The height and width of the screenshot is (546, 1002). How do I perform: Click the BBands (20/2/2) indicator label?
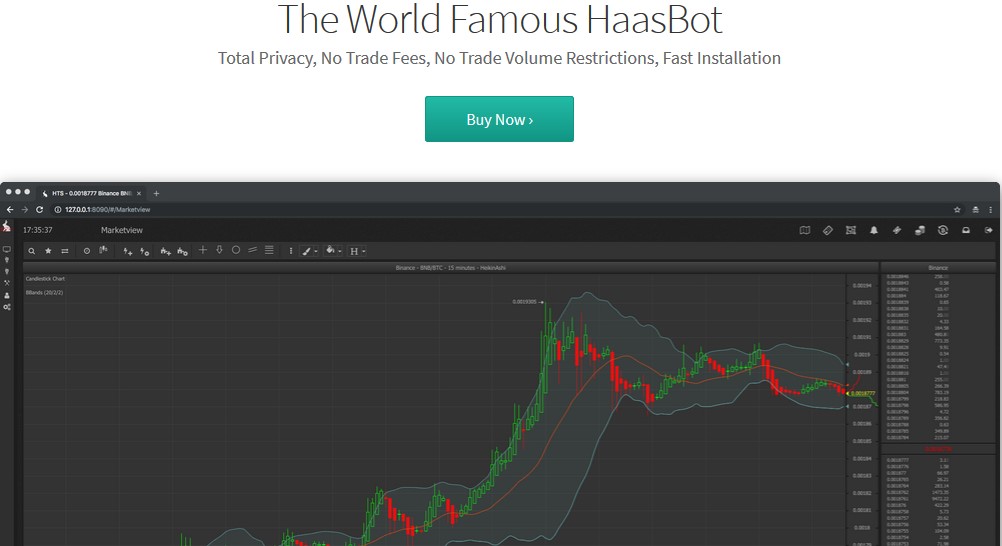point(44,292)
